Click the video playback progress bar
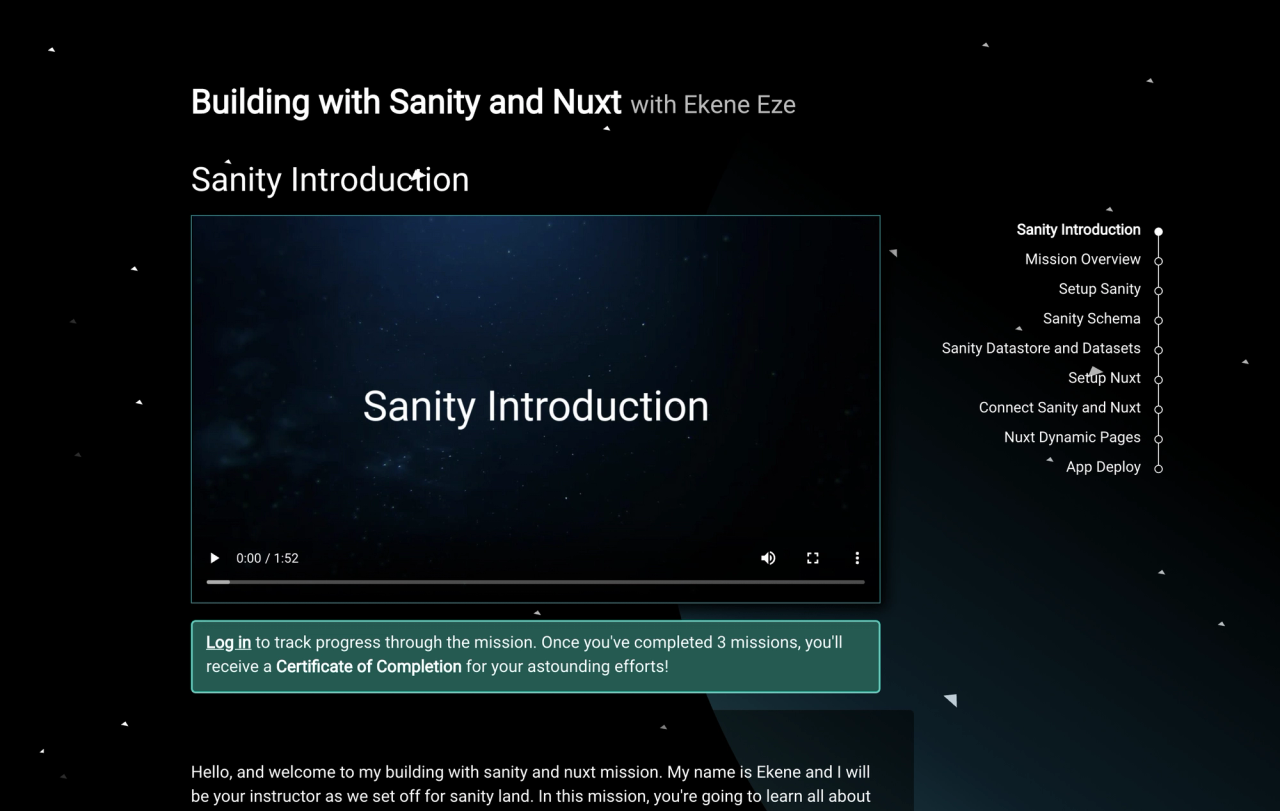Viewport: 1280px width, 811px height. pos(535,581)
